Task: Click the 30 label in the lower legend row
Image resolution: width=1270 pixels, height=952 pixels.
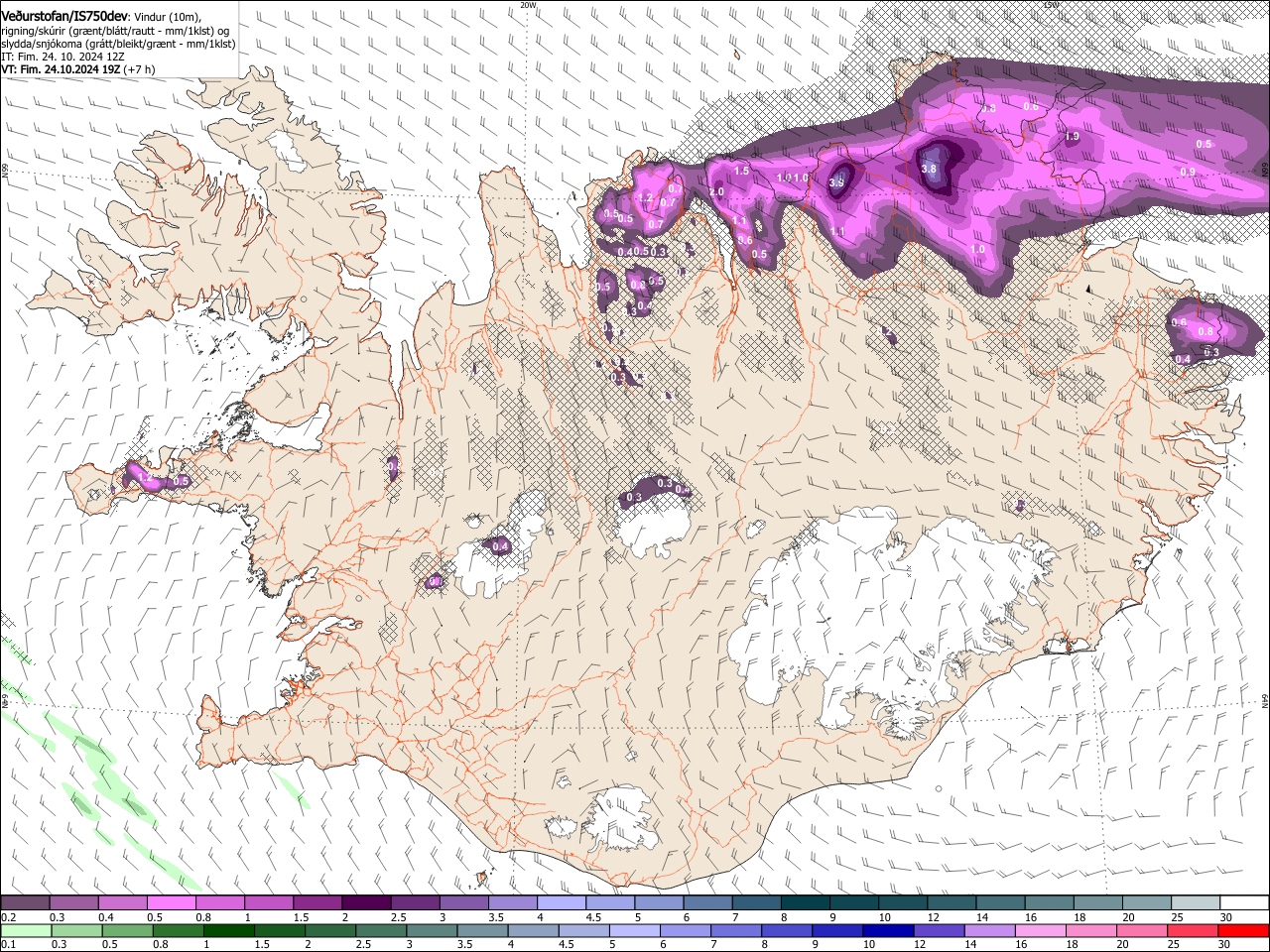Action: 1225,945
